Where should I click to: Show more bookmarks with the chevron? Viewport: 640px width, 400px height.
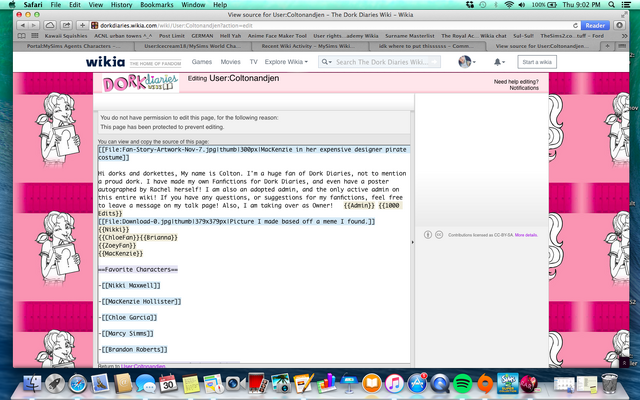[624, 36]
